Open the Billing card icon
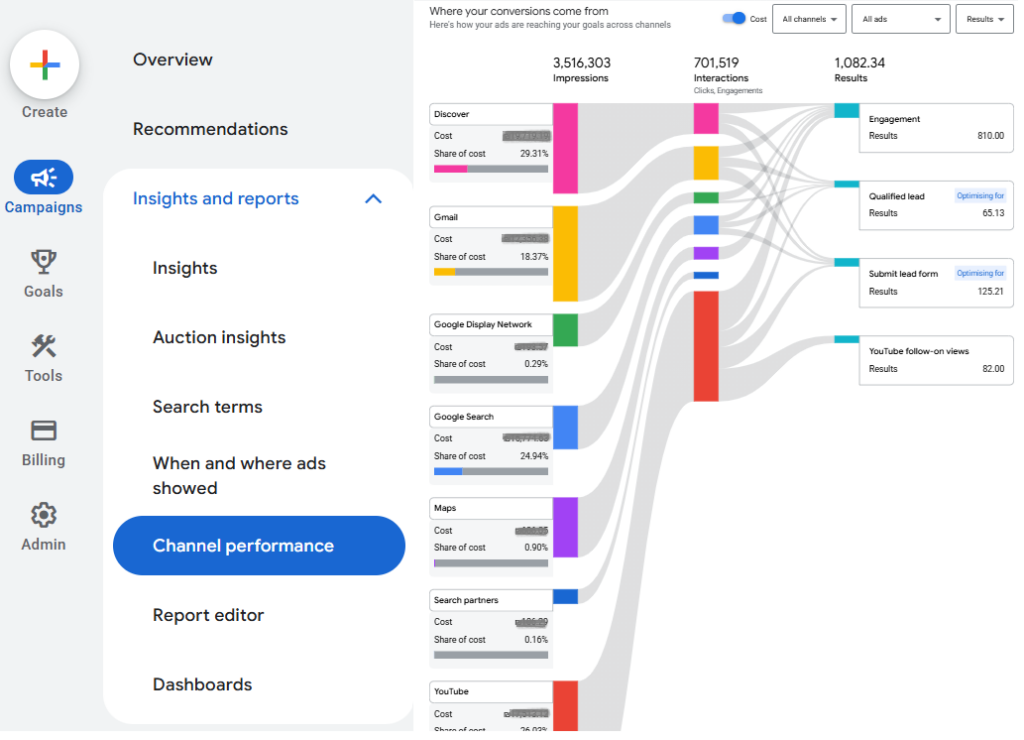Viewport: 1024px width, 740px height. tap(43, 431)
